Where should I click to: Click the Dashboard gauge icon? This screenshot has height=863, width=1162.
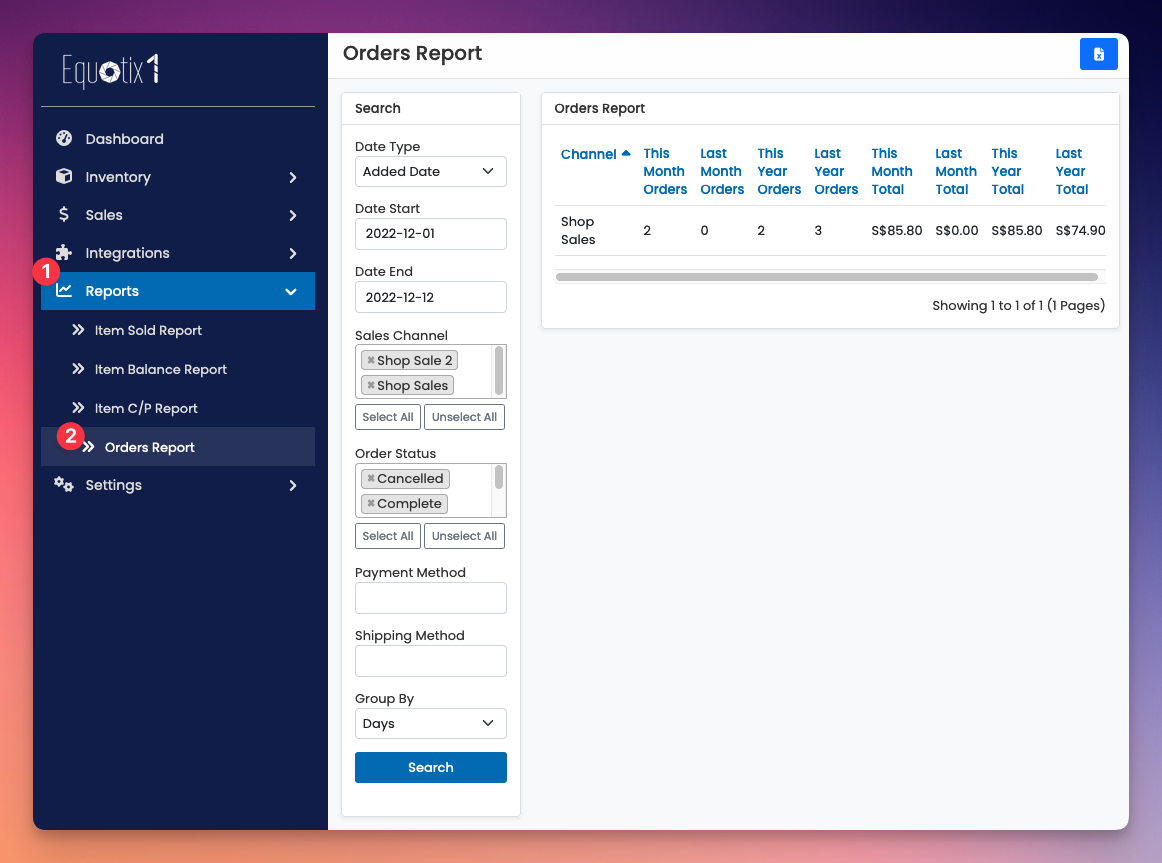click(64, 139)
